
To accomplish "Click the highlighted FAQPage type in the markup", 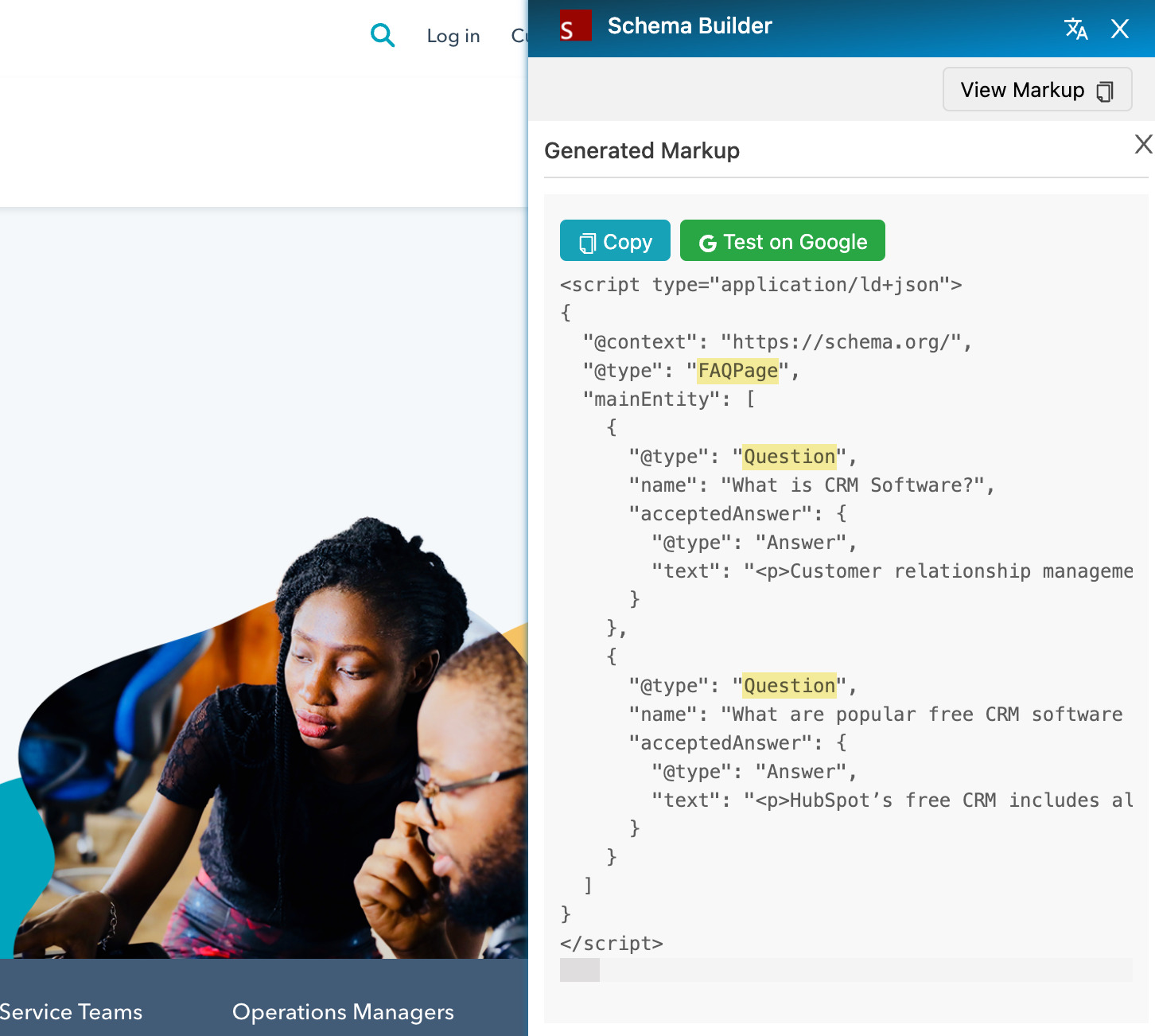I will click(x=737, y=371).
